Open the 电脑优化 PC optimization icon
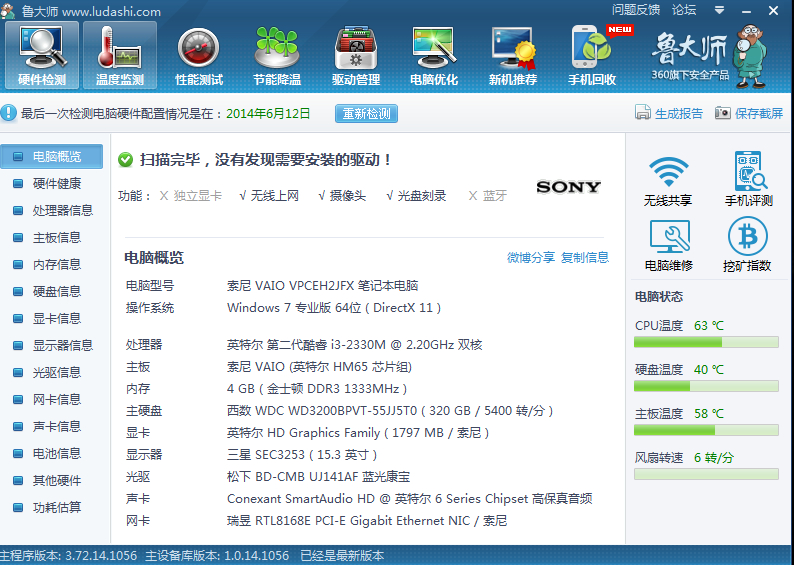The width and height of the screenshot is (794, 565). (434, 55)
